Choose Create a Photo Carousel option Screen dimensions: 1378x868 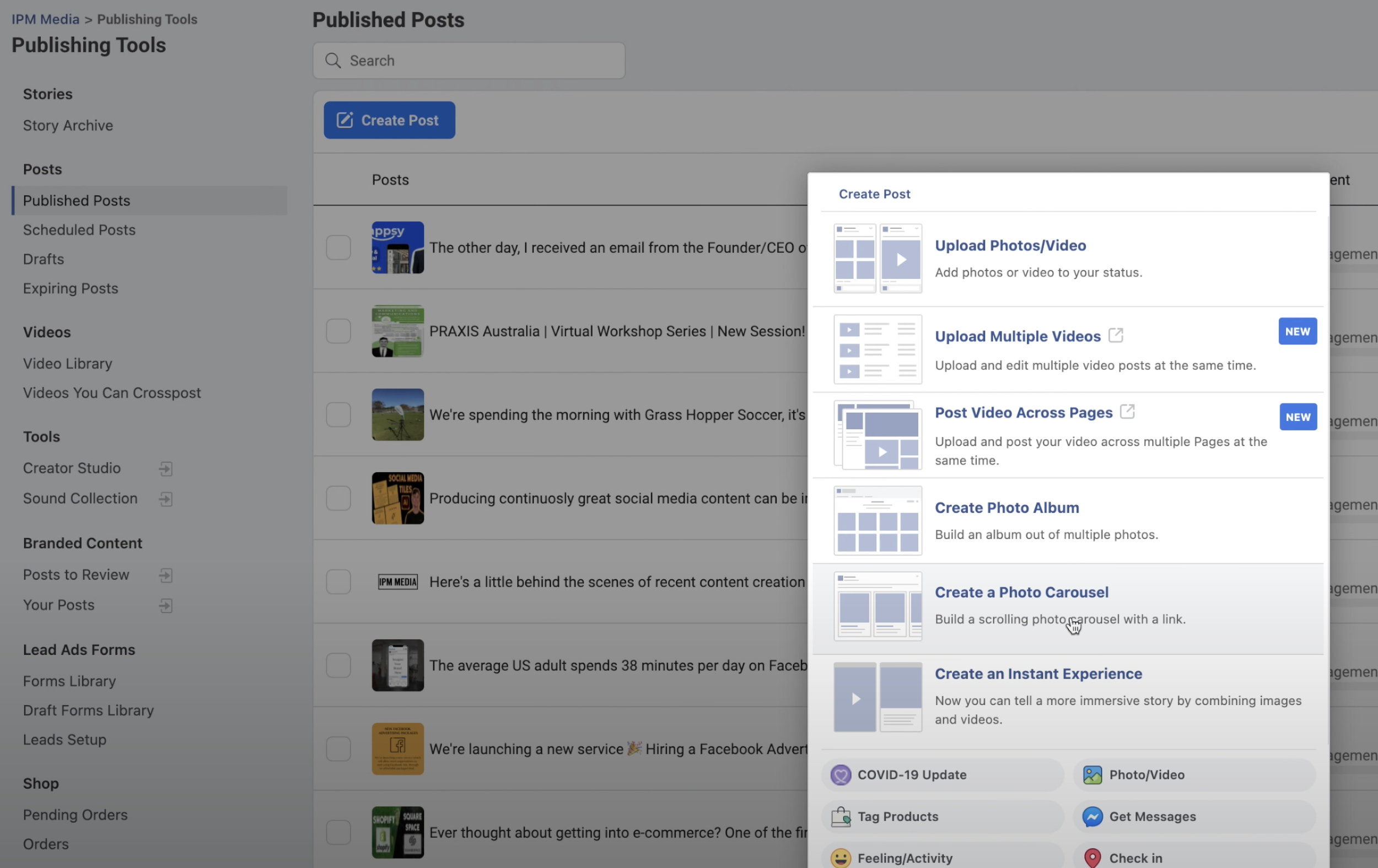pyautogui.click(x=1021, y=592)
